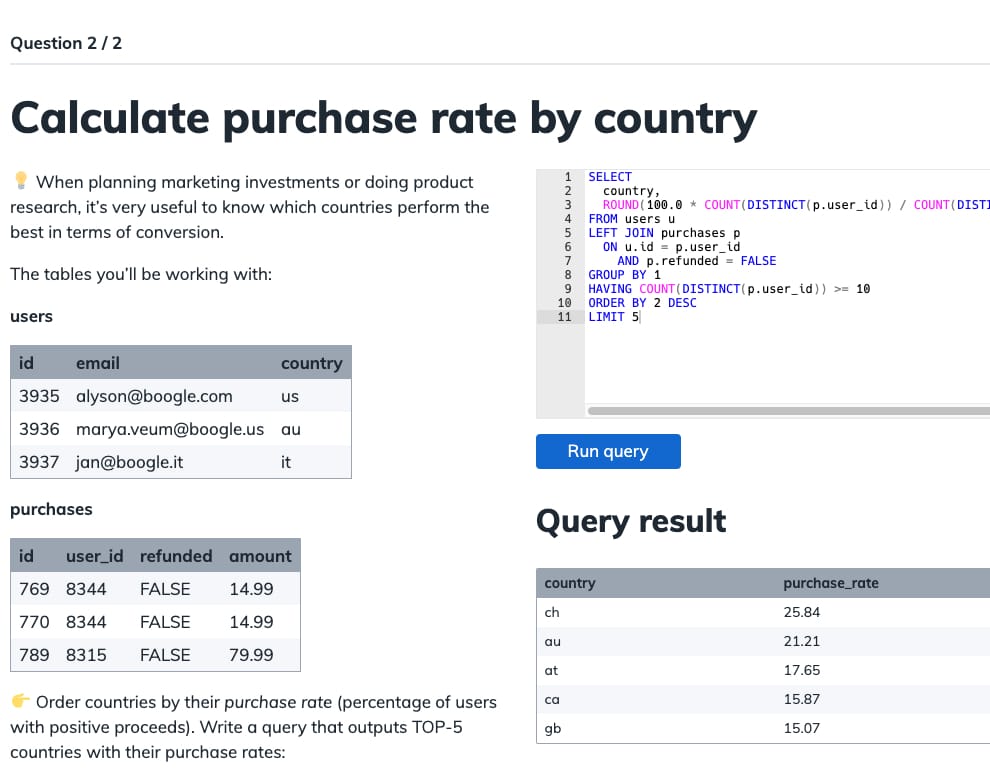The height and width of the screenshot is (780, 990).
Task: Click the SELECT keyword on line 1
Action: coord(609,177)
